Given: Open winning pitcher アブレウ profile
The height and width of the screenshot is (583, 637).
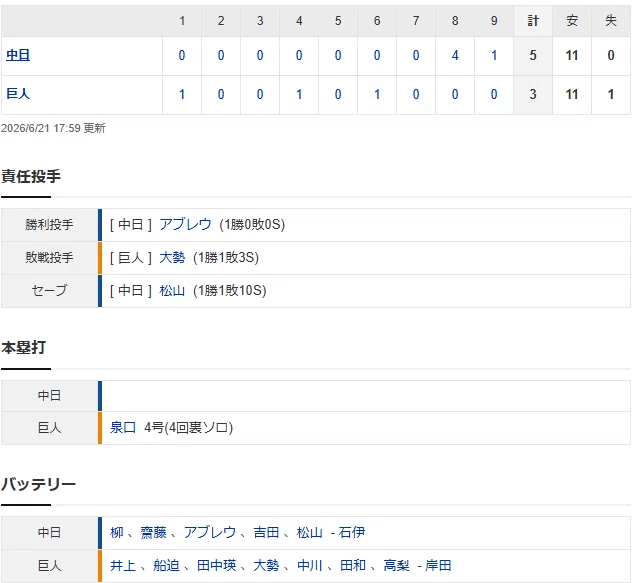Looking at the screenshot, I should click(185, 224).
